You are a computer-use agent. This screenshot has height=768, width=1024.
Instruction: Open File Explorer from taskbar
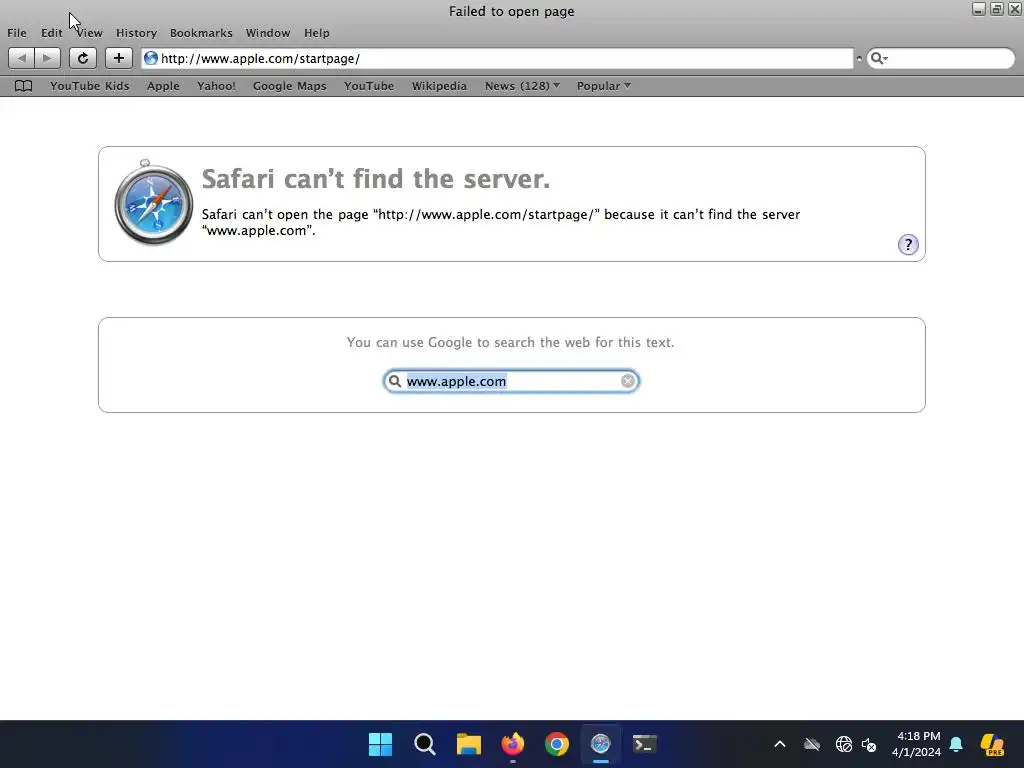point(468,744)
